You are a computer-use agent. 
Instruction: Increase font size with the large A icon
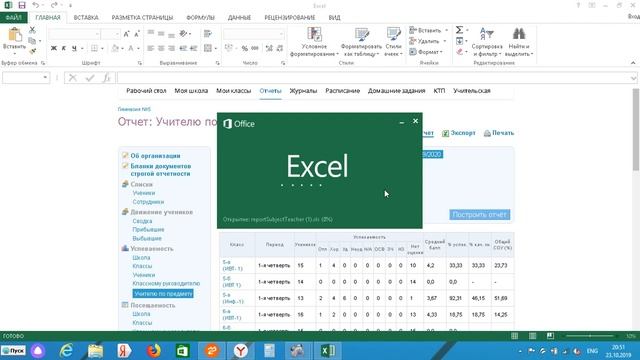(127, 34)
